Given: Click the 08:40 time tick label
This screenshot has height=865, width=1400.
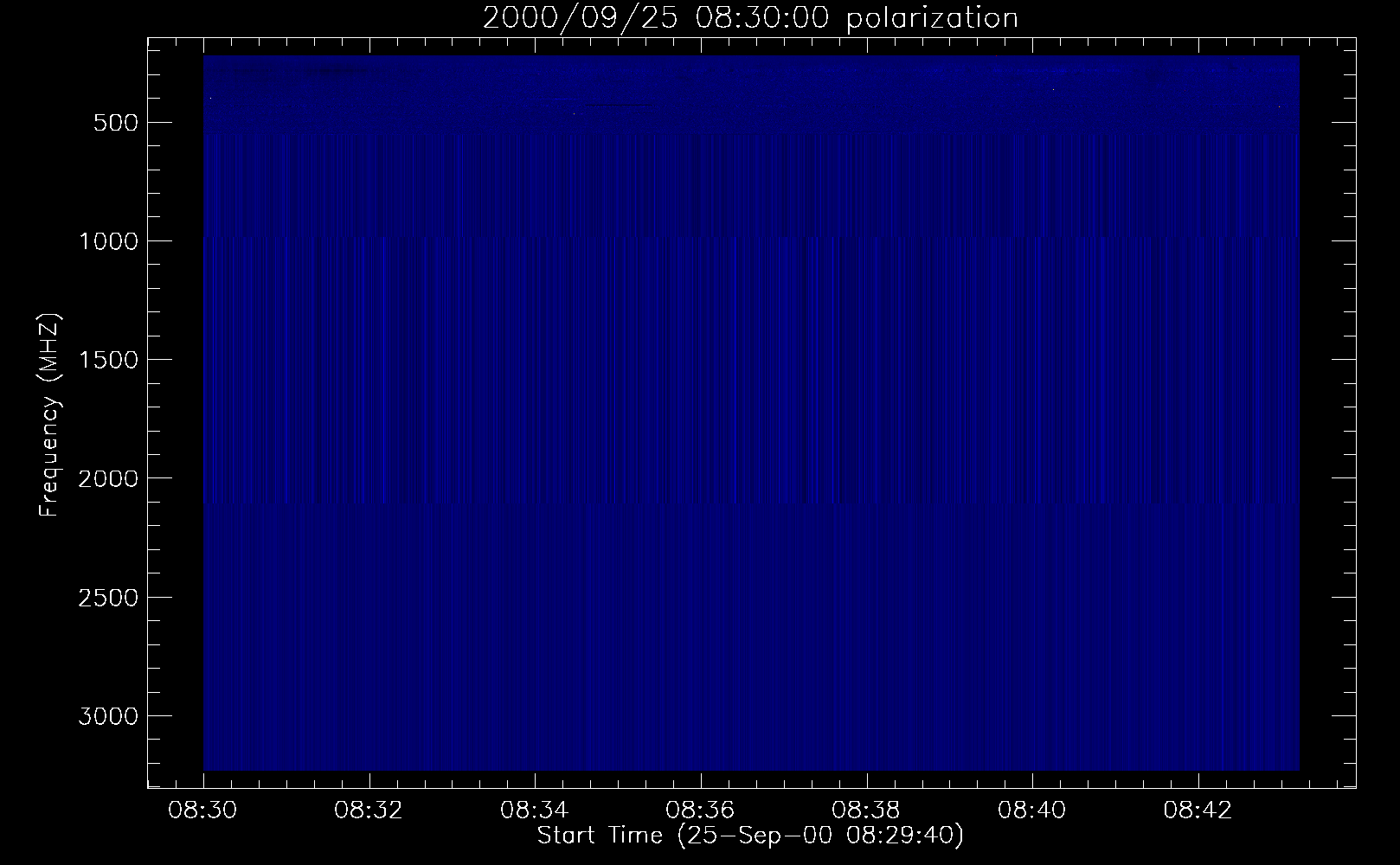Looking at the screenshot, I should click(1032, 811).
